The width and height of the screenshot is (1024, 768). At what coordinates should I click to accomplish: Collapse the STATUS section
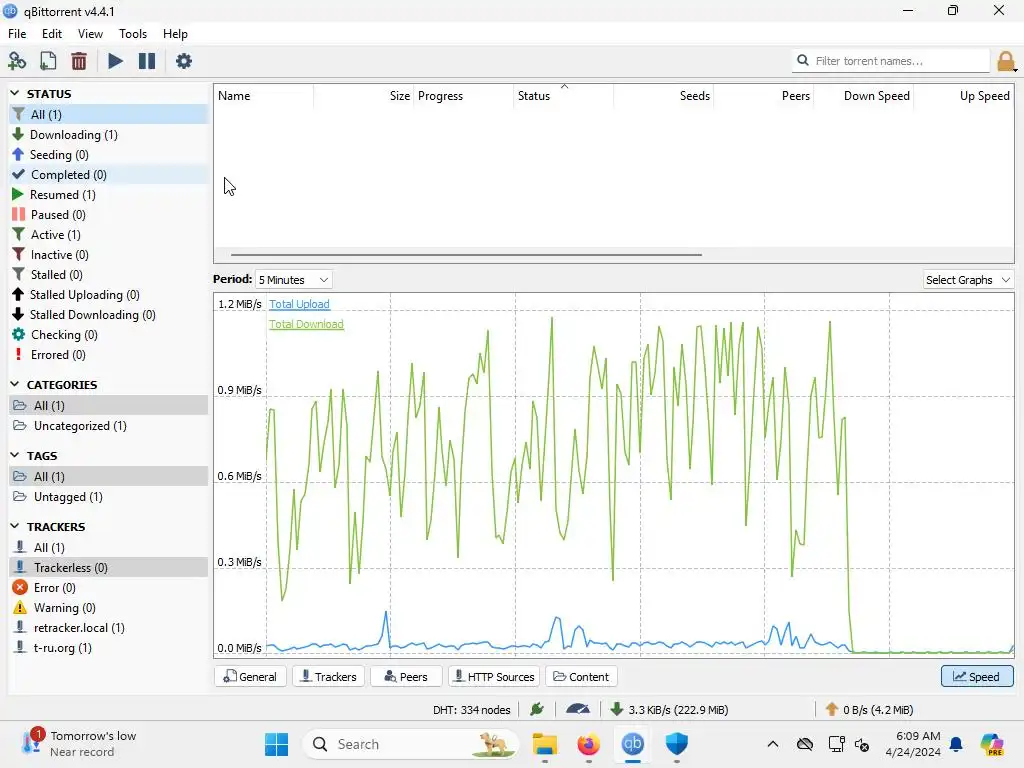click(15, 93)
